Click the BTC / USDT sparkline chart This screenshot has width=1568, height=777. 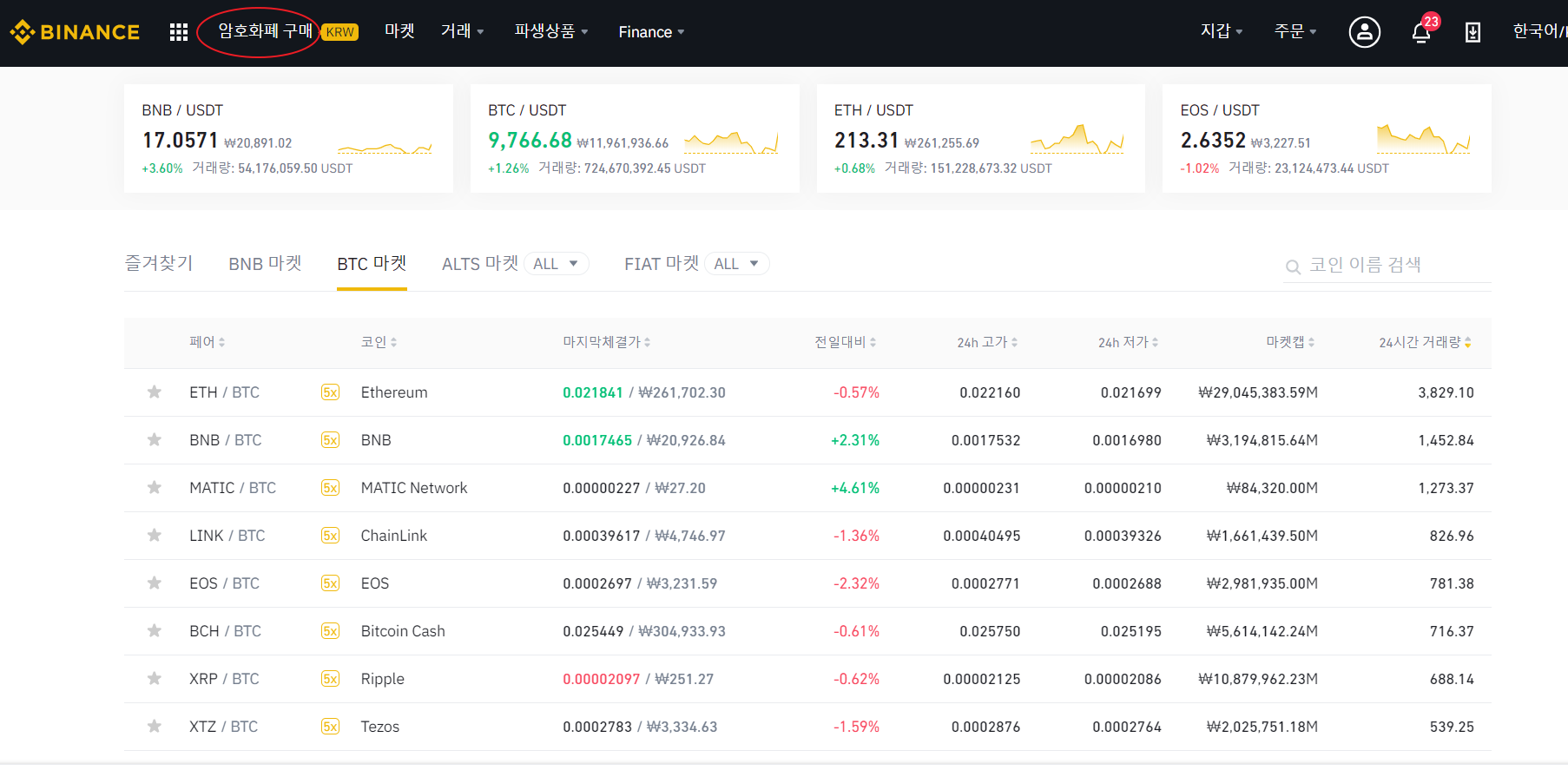731,142
